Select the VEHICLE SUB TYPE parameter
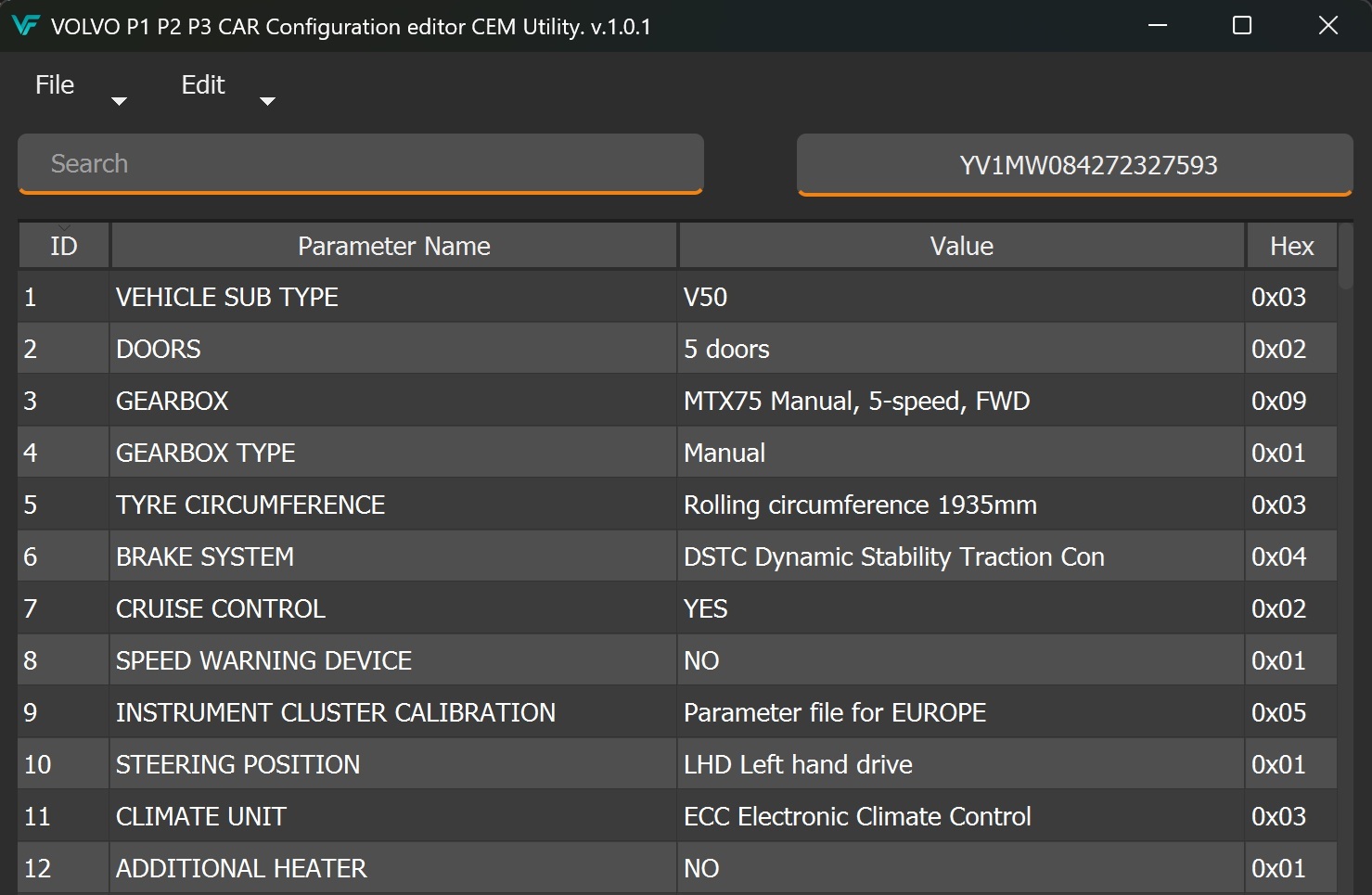The height and width of the screenshot is (895, 1372). point(393,297)
